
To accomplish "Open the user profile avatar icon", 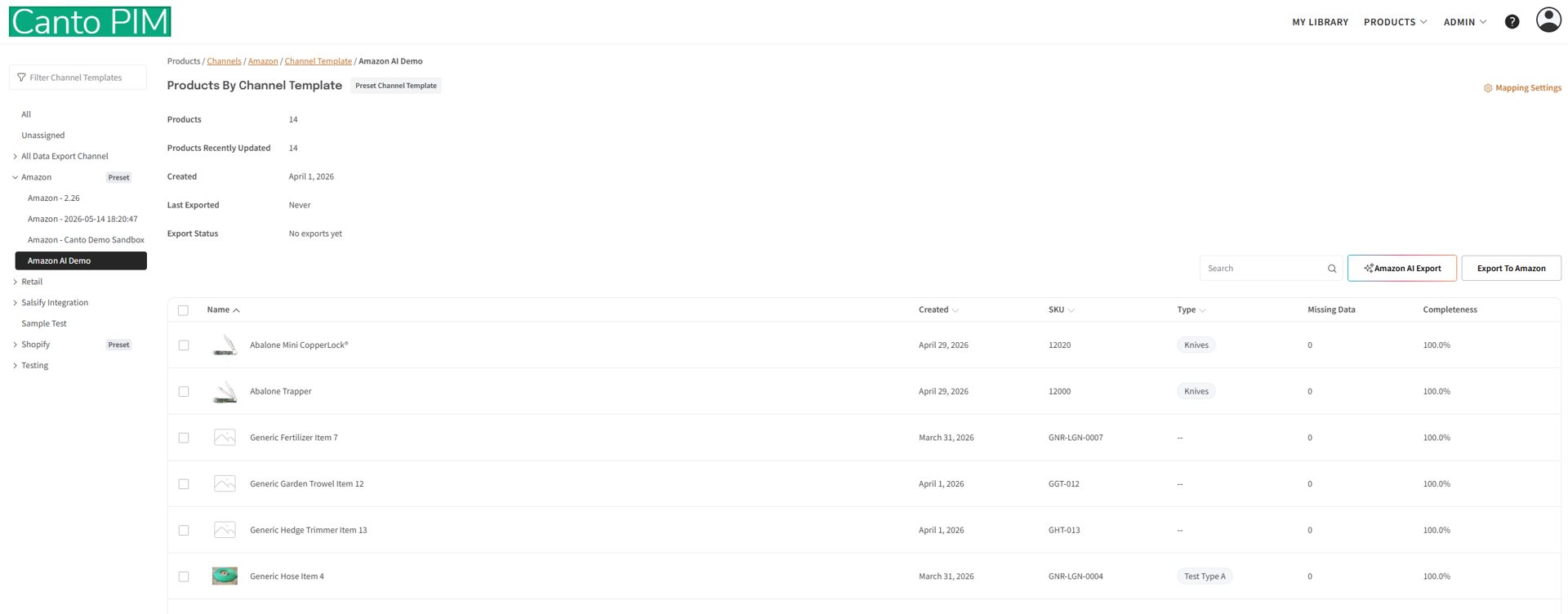I will [1548, 20].
